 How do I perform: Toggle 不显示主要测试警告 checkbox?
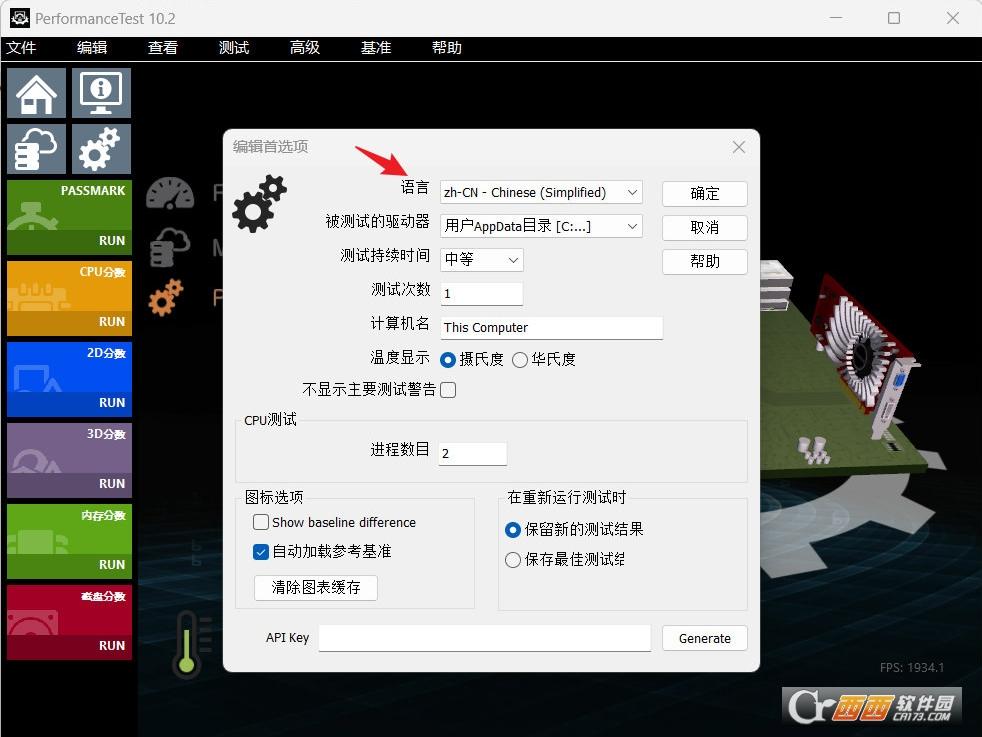pos(448,390)
